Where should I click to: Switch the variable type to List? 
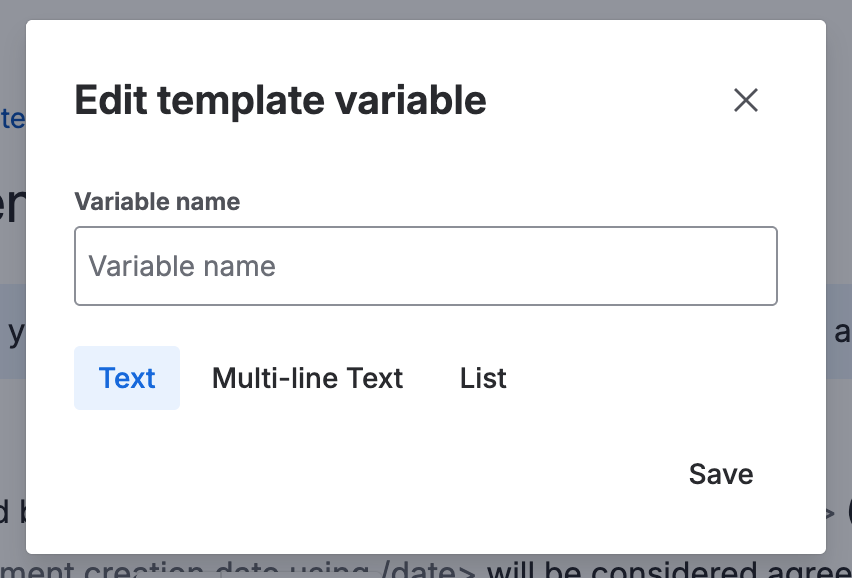[483, 378]
